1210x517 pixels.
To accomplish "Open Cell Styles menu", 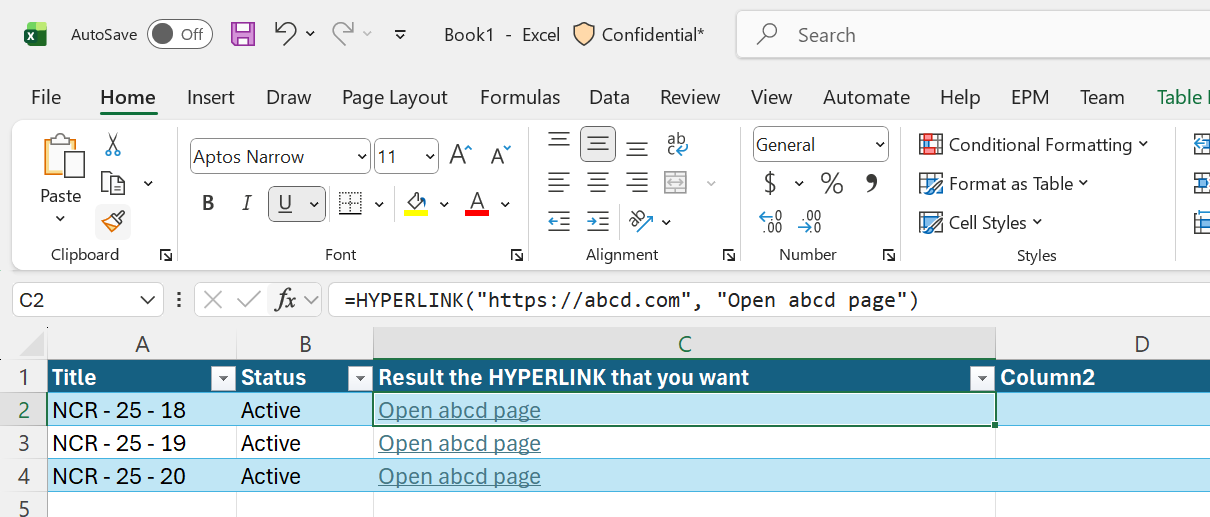I will click(980, 222).
